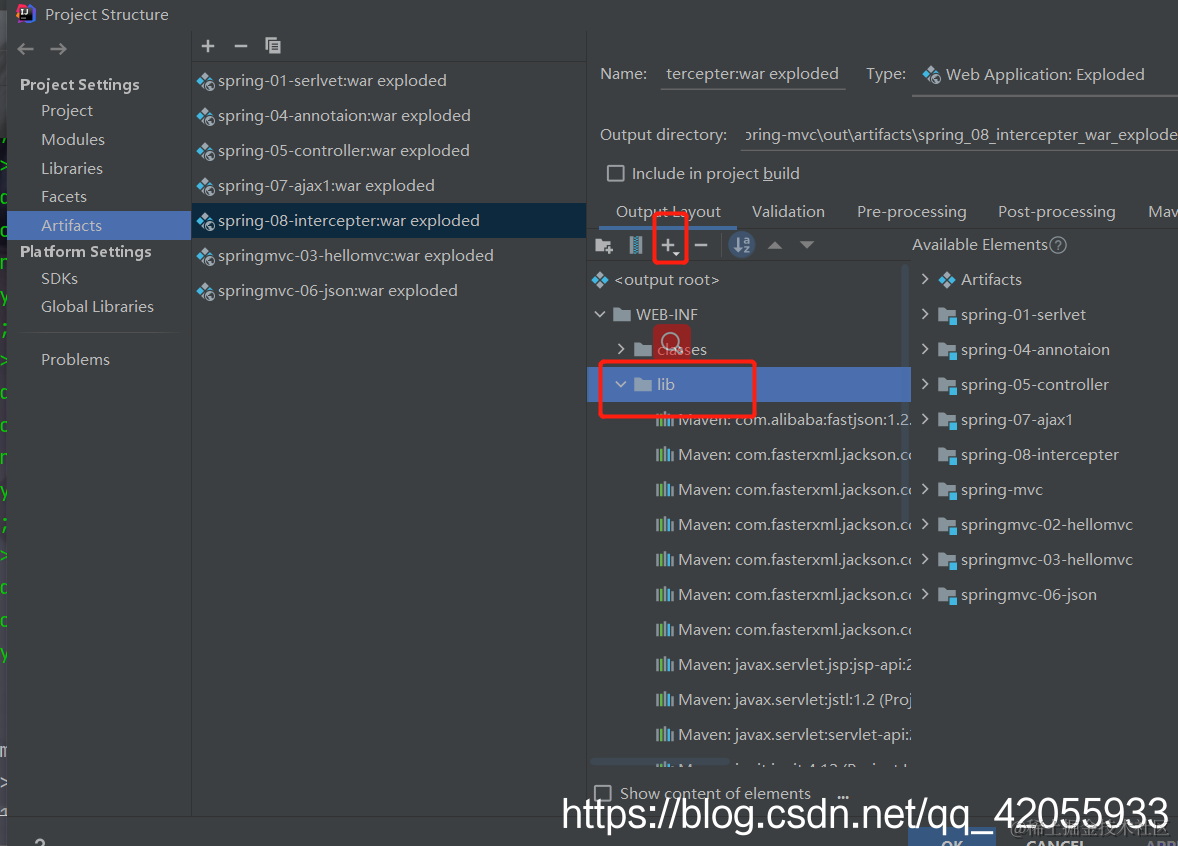Click the spring-mvc module folder icon
1178x846 pixels.
(x=947, y=491)
